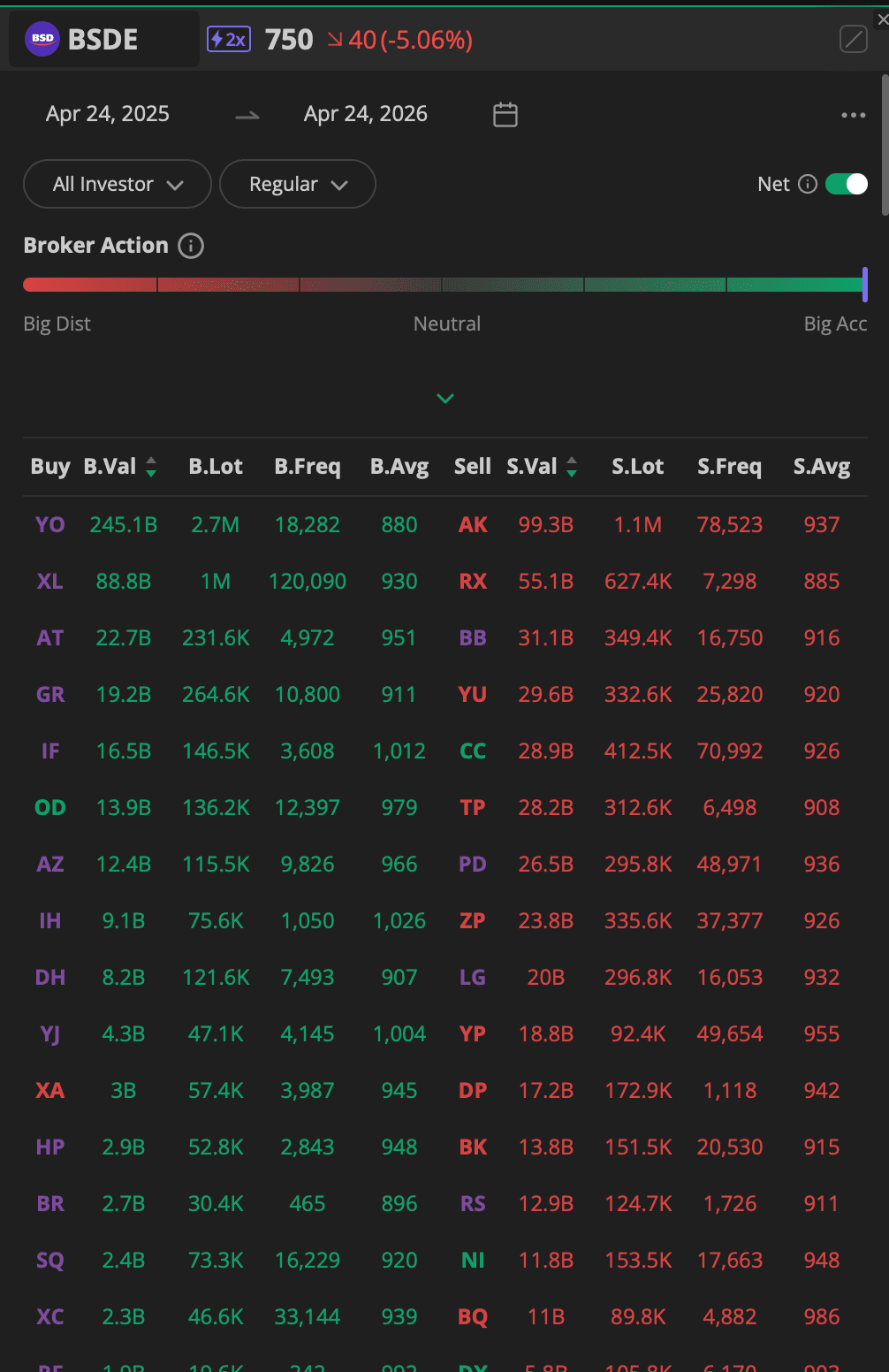Click the Broker Action info icon
The height and width of the screenshot is (1372, 889).
pyautogui.click(x=191, y=247)
